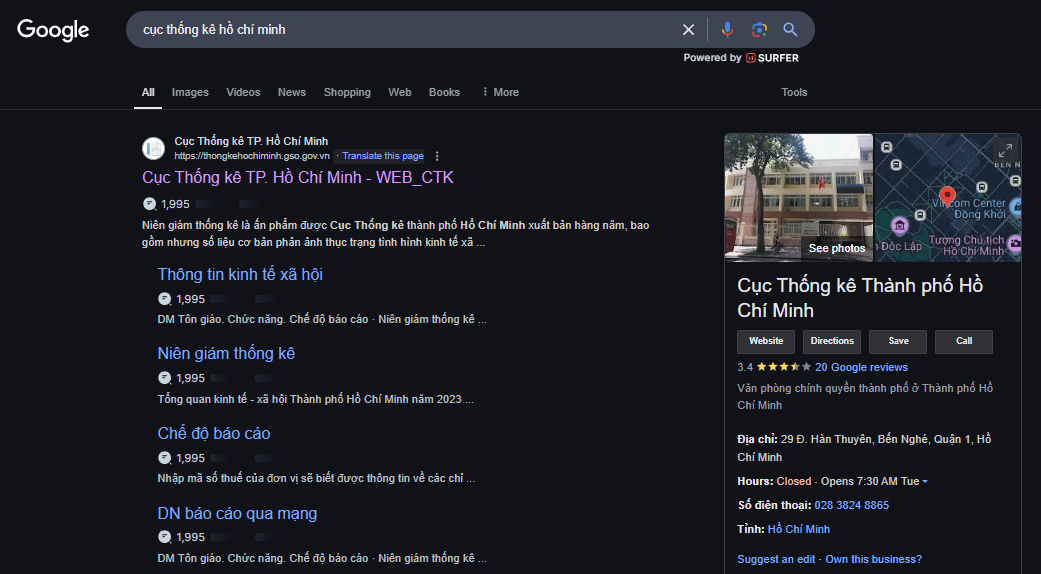Clear the search query with X
The width and height of the screenshot is (1041, 574).
pos(688,29)
